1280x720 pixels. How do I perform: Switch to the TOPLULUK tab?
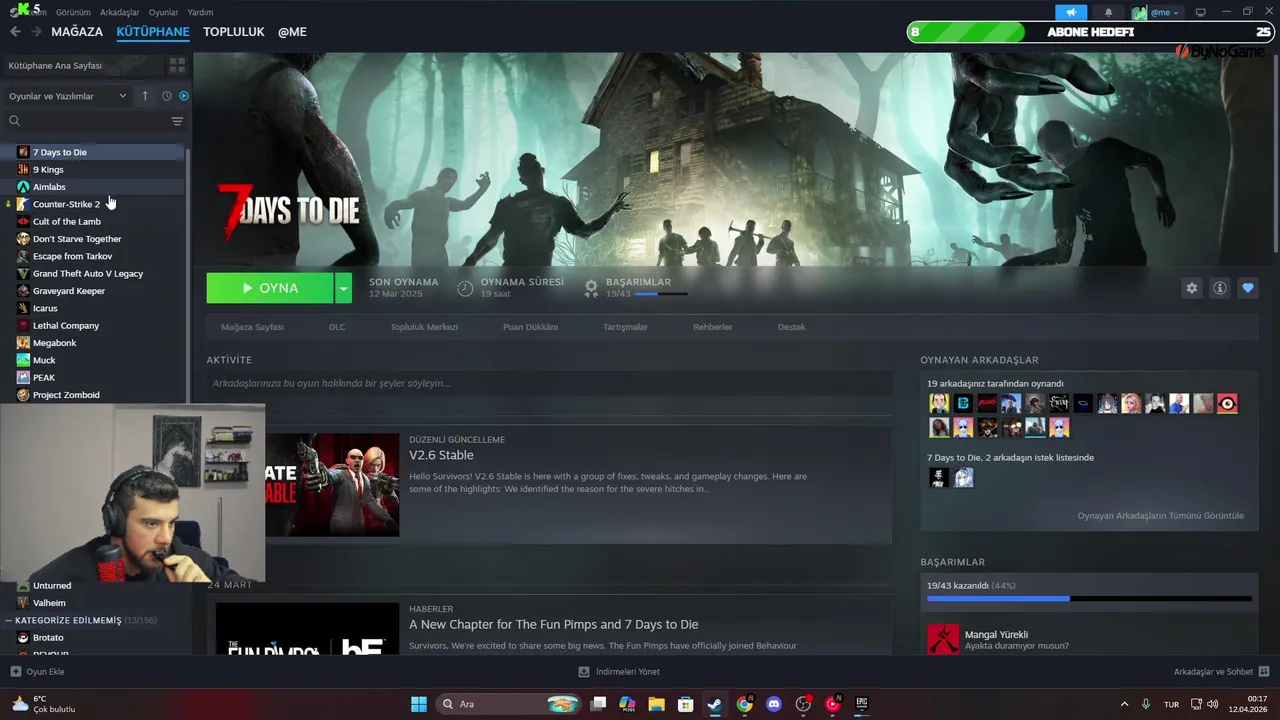click(234, 32)
